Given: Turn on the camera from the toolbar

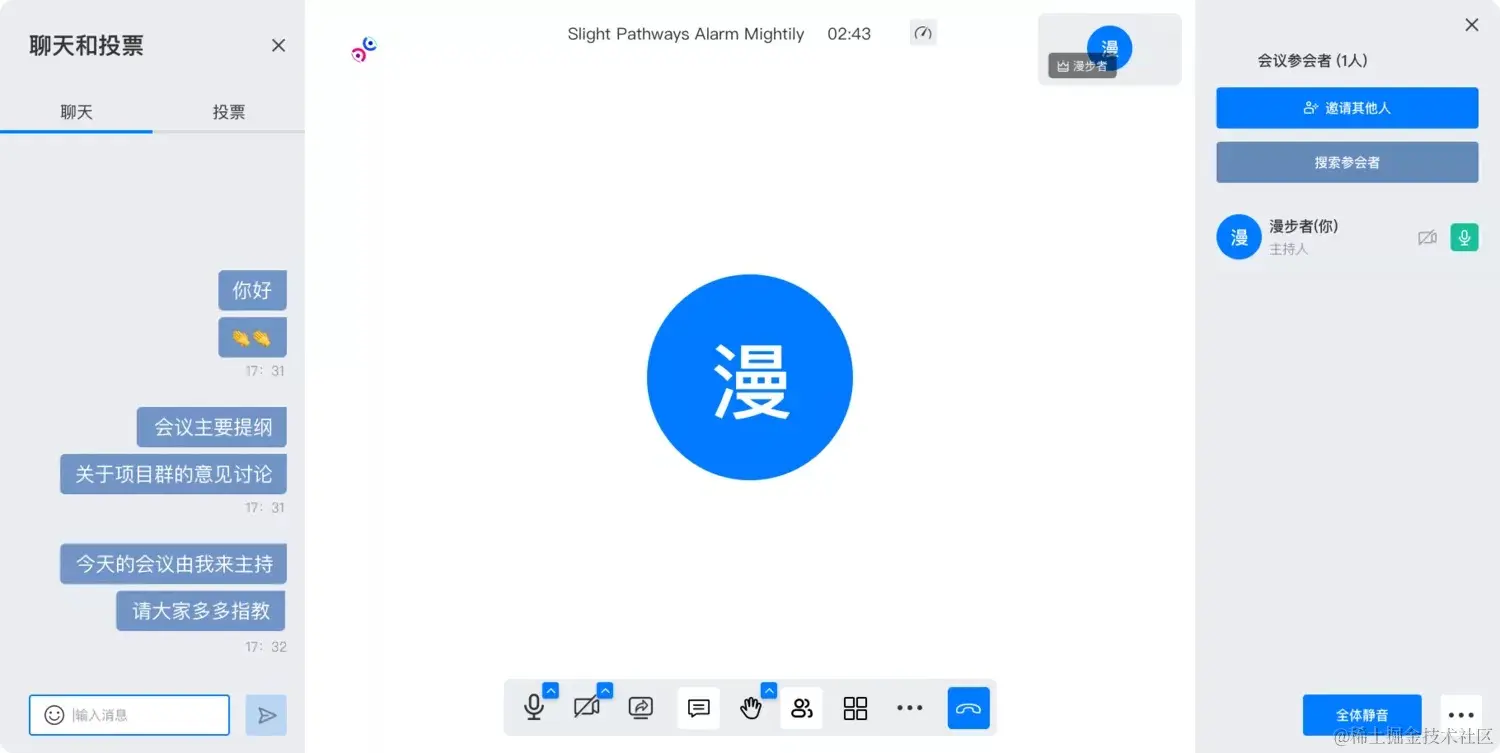Looking at the screenshot, I should 587,708.
